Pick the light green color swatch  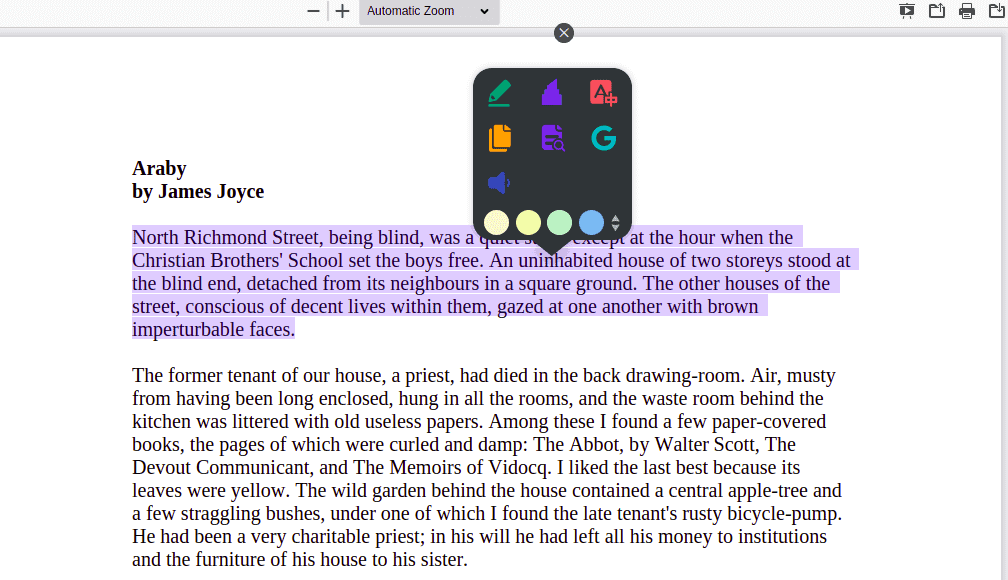(x=559, y=223)
